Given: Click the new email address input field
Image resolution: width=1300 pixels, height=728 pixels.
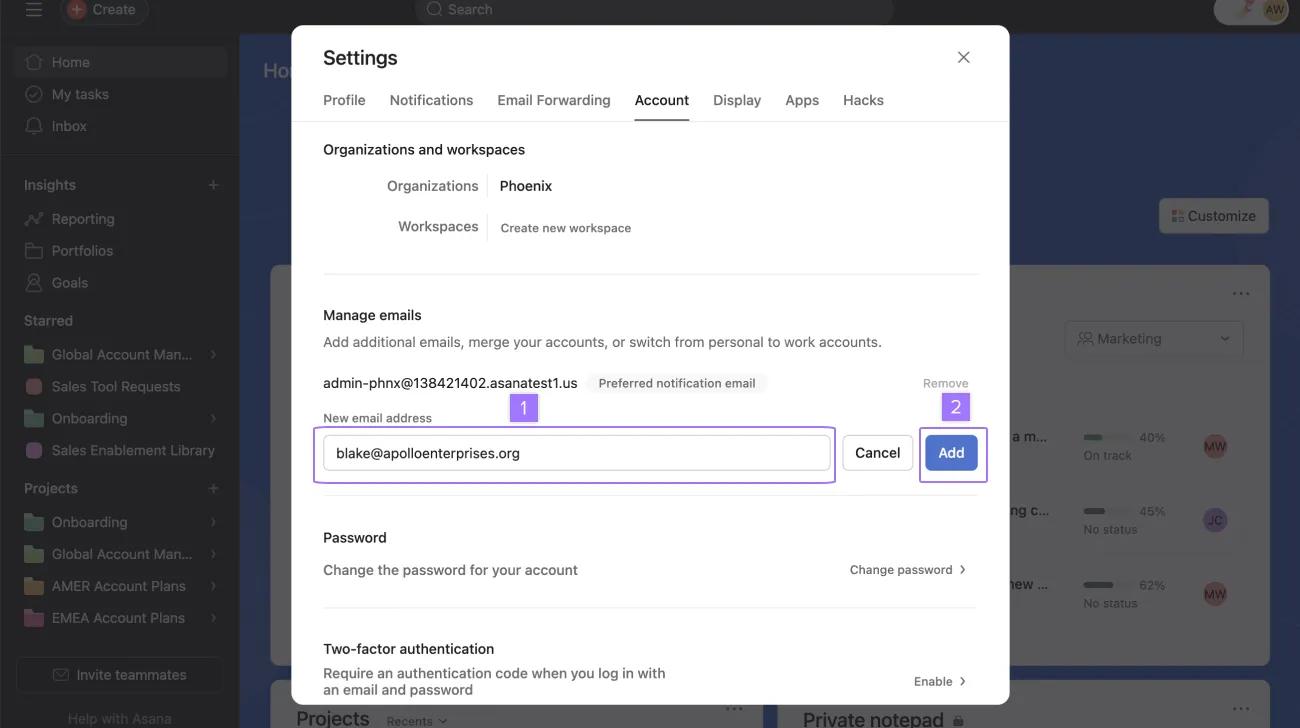Looking at the screenshot, I should (576, 452).
